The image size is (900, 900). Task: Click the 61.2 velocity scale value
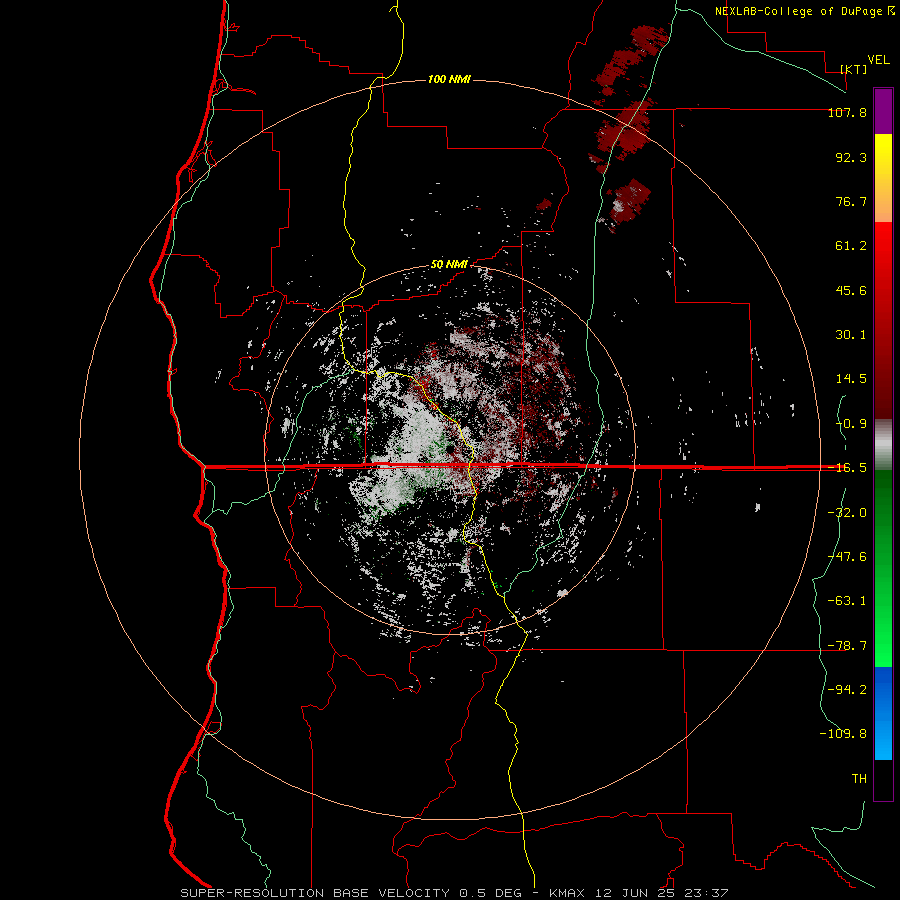pyautogui.click(x=851, y=246)
